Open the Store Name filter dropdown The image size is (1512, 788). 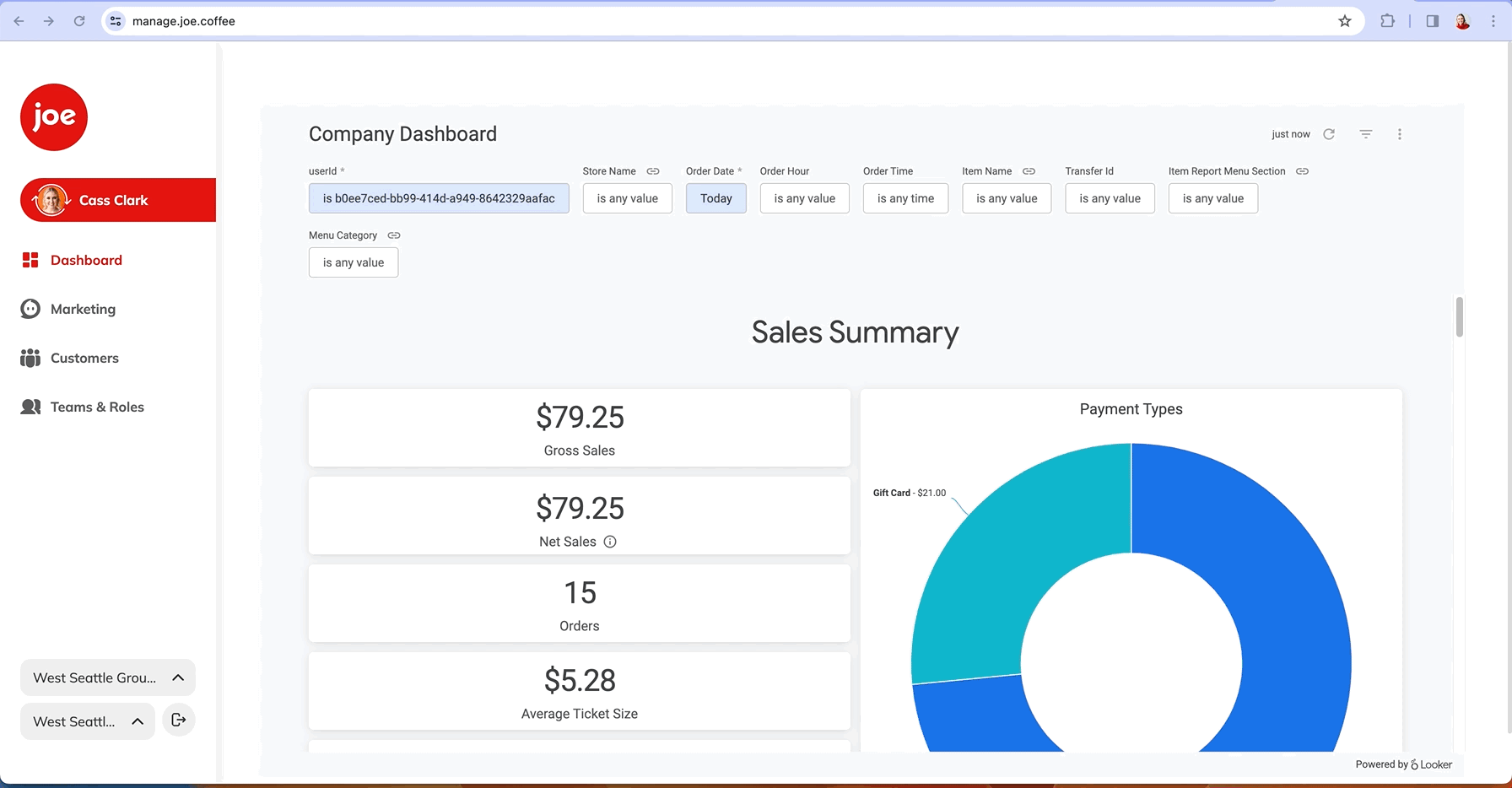[628, 198]
